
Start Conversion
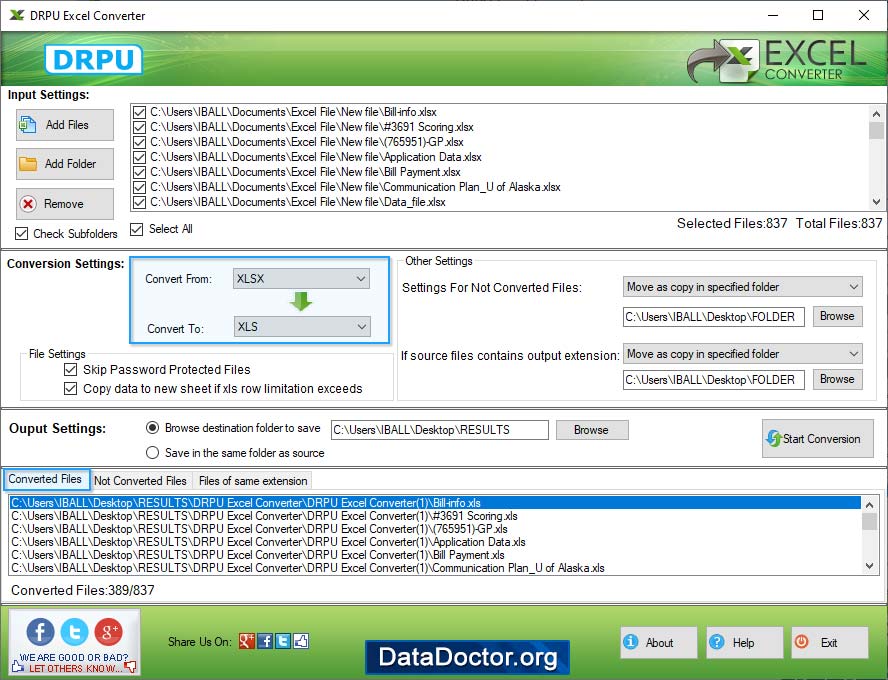(x=818, y=438)
